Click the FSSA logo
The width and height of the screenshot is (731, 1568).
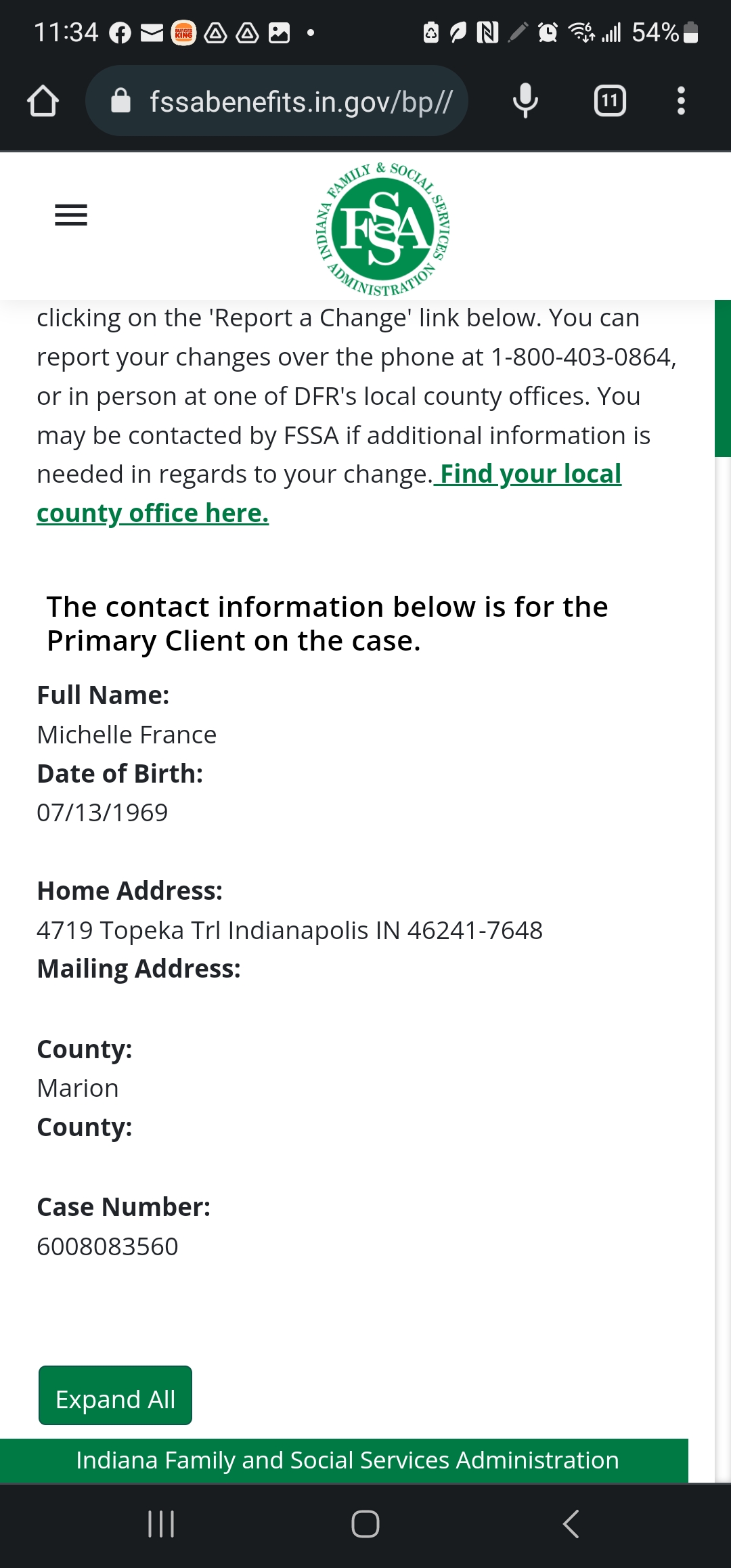click(384, 230)
